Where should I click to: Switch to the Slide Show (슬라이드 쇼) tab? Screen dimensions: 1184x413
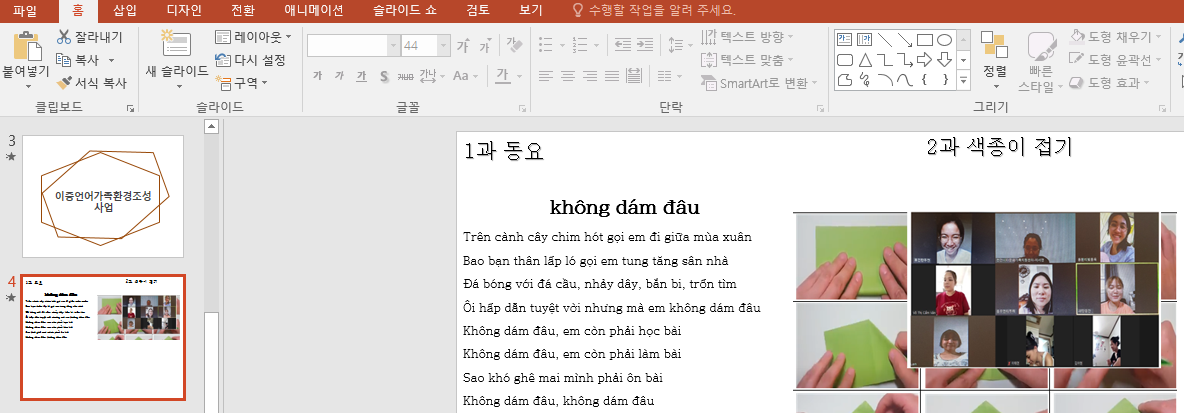click(405, 11)
